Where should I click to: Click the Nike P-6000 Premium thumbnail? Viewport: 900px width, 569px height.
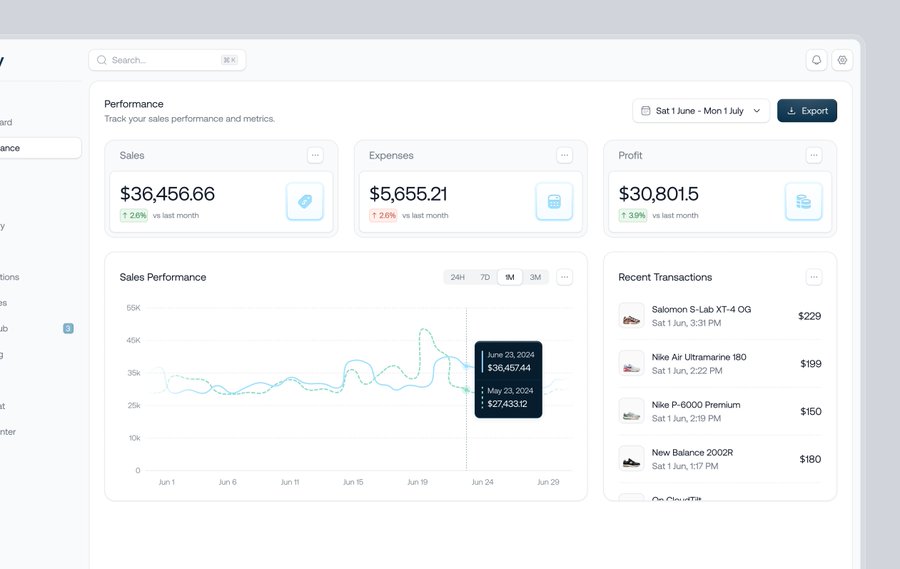click(x=631, y=411)
